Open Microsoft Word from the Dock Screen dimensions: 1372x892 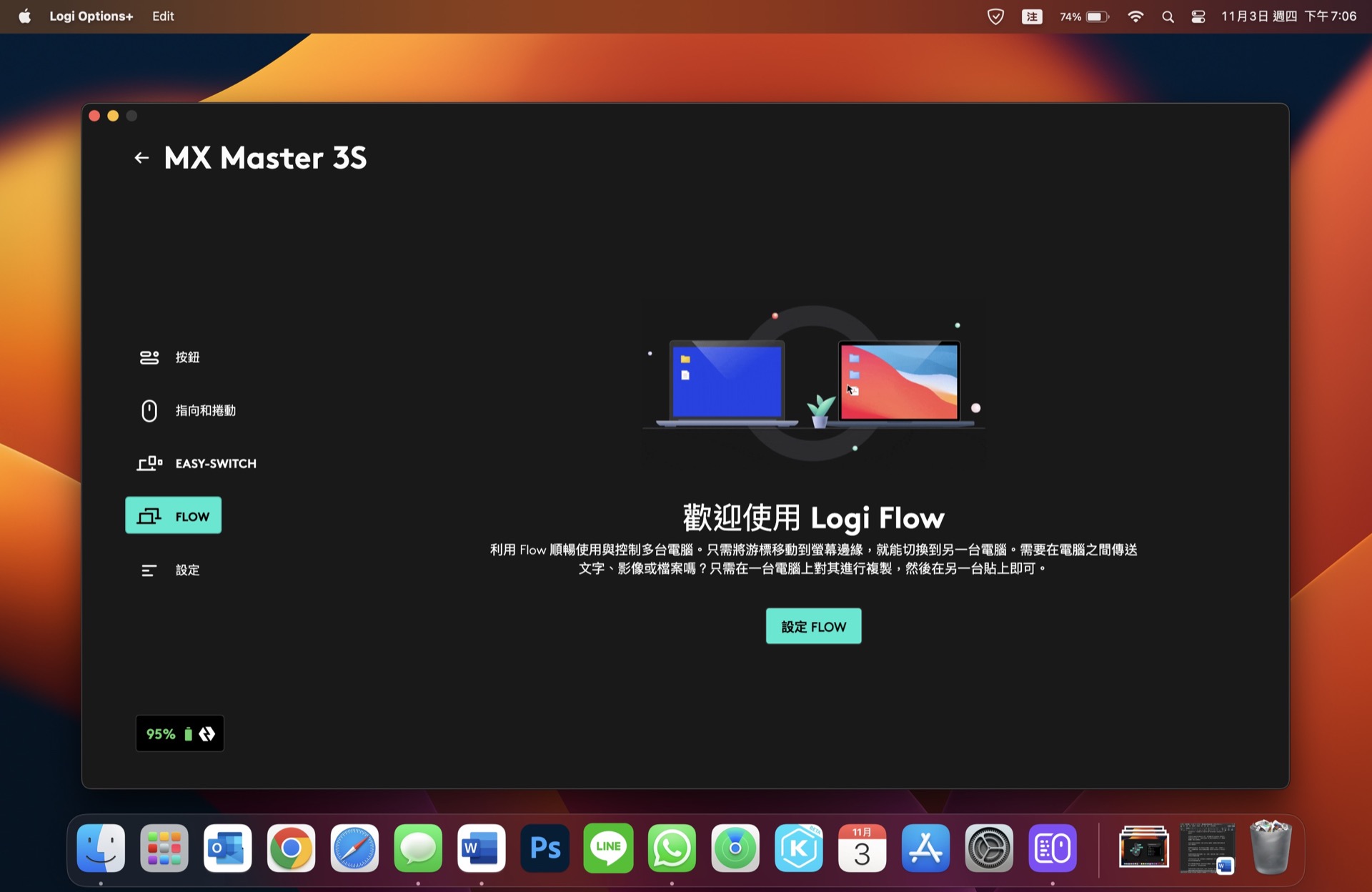point(482,848)
